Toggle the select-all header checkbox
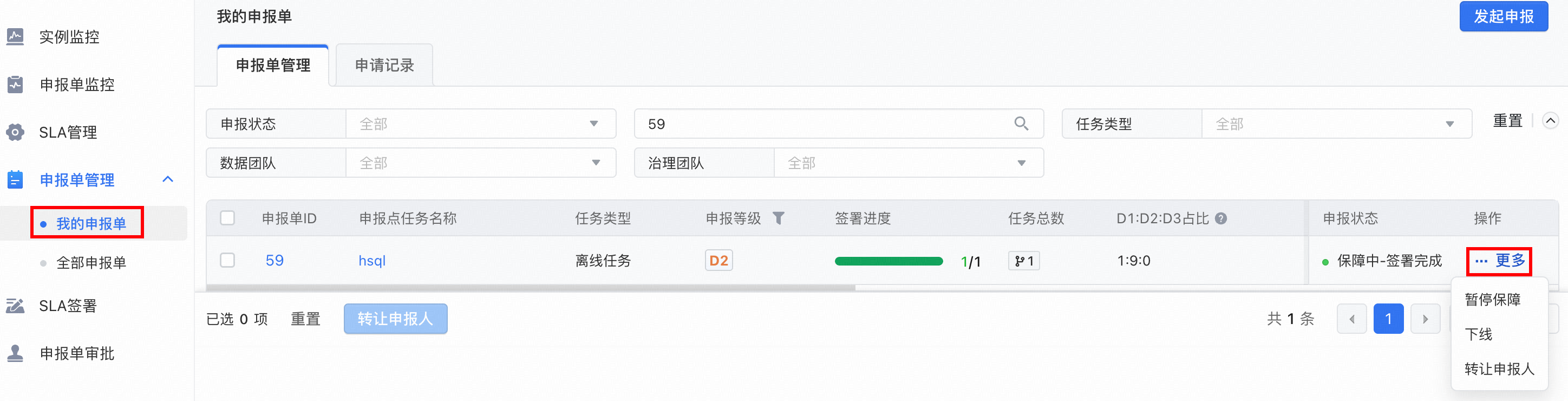 tap(227, 218)
